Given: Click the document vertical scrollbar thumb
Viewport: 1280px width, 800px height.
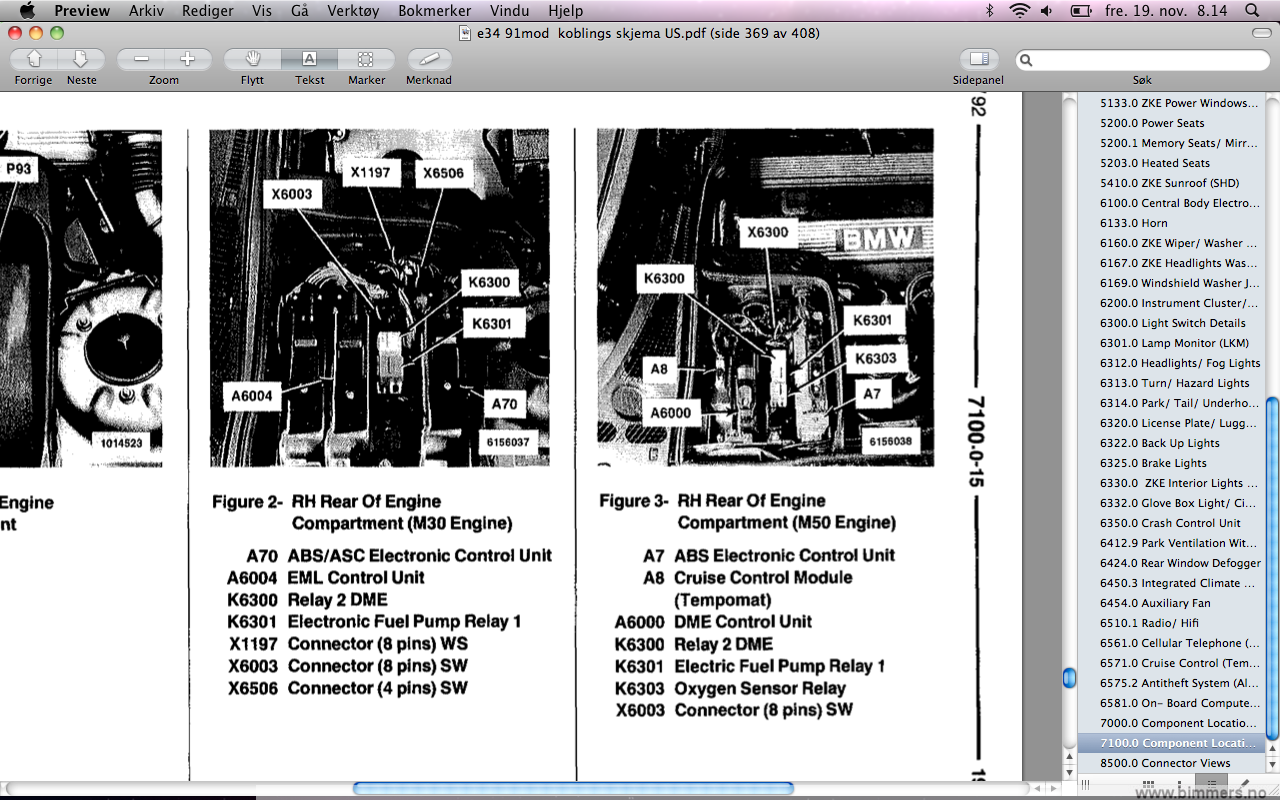Looking at the screenshot, I should pos(1070,678).
